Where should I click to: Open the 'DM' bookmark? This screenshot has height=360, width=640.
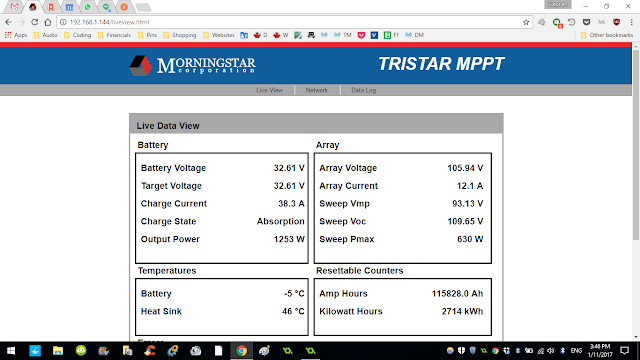[414, 35]
